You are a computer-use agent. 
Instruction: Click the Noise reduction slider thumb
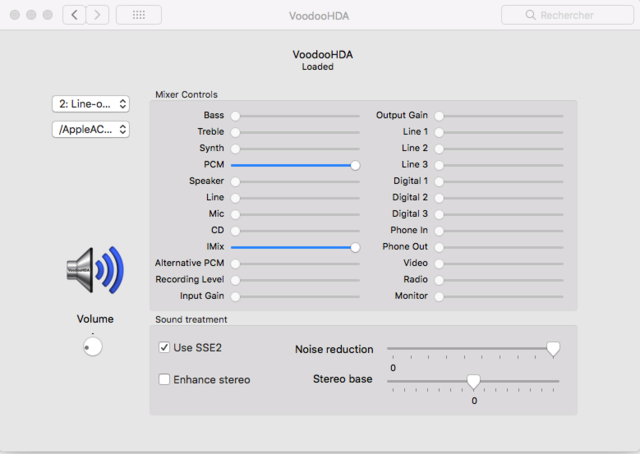click(553, 349)
